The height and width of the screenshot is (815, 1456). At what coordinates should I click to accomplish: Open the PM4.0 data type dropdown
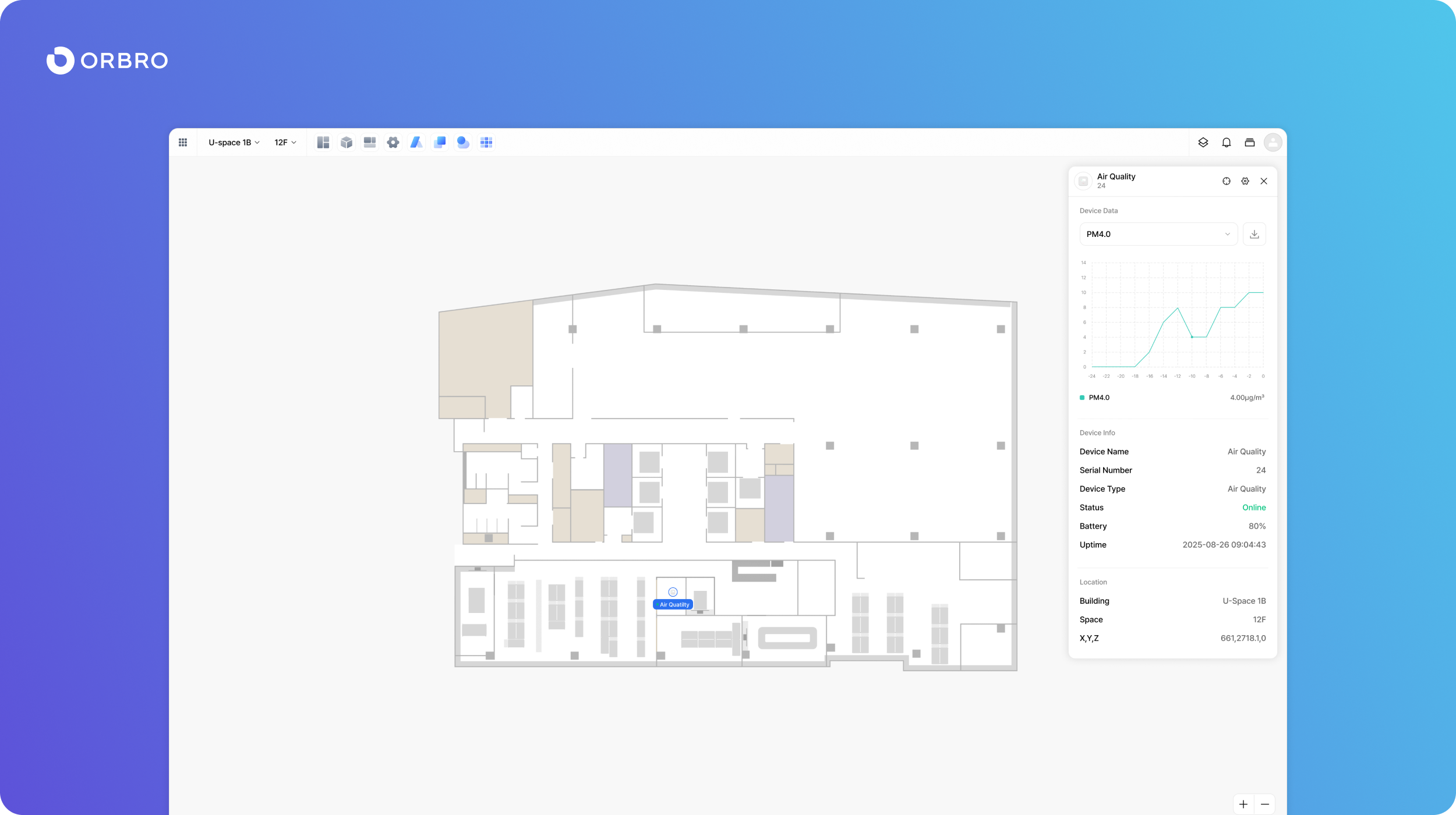pyautogui.click(x=1158, y=234)
